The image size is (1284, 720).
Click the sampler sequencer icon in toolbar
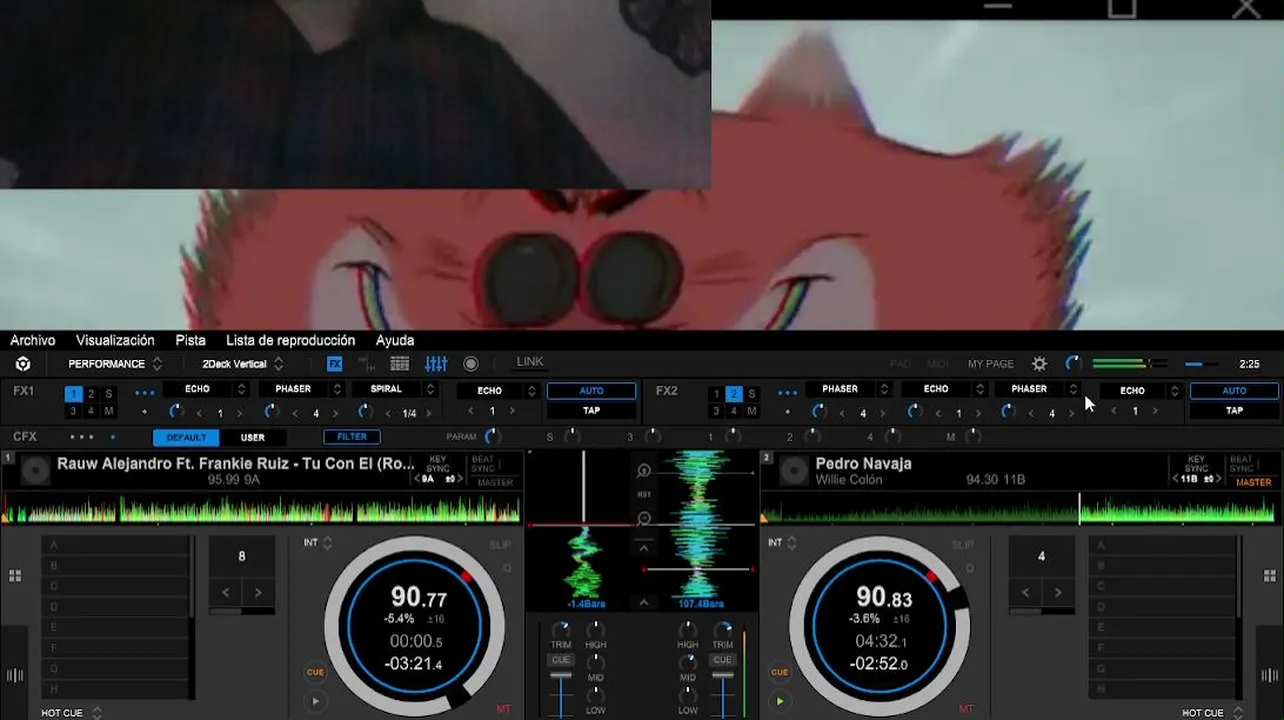(367, 364)
